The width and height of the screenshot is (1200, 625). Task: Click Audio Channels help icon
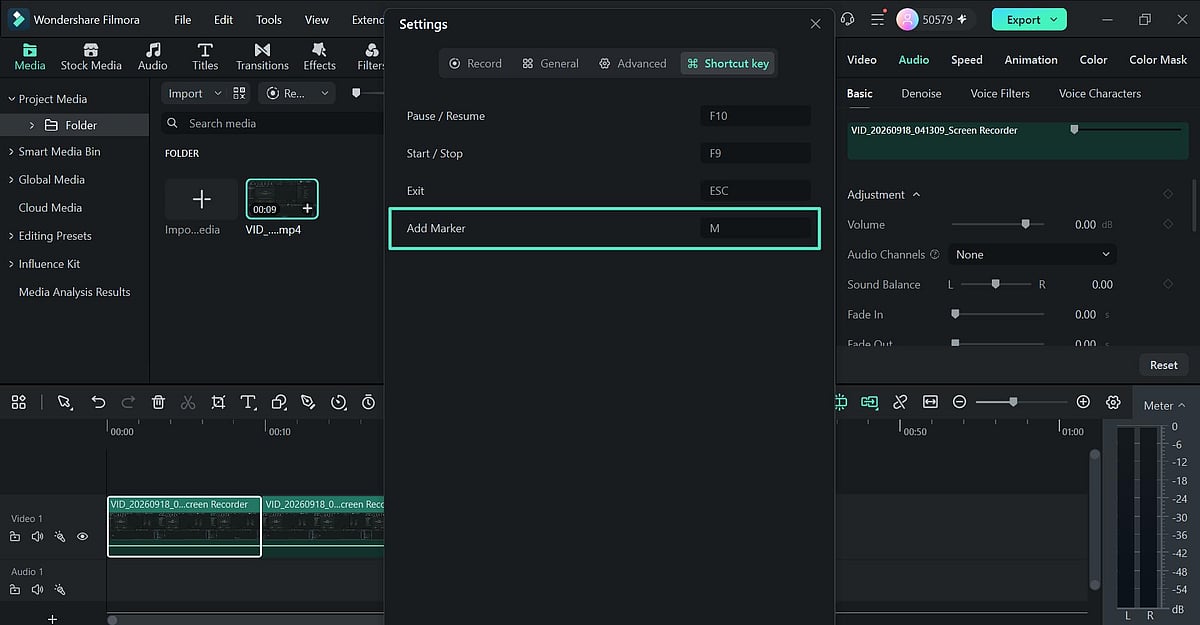[935, 255]
